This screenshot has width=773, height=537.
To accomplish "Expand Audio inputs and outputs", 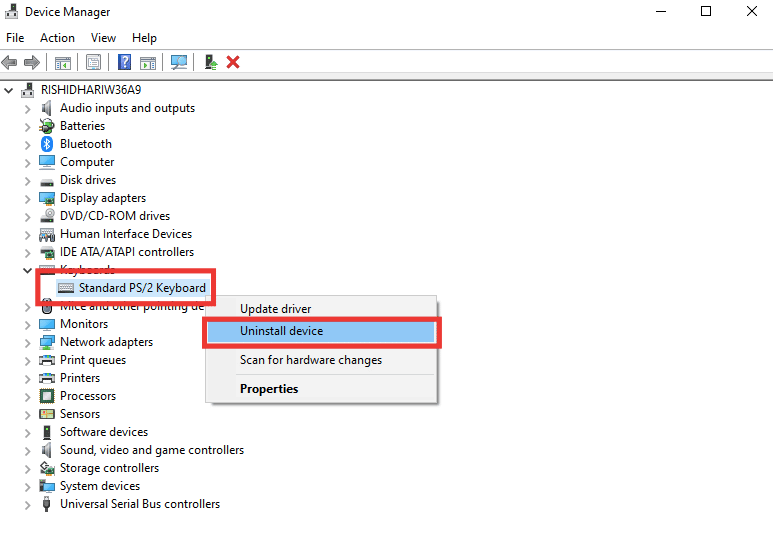I will tap(28, 109).
